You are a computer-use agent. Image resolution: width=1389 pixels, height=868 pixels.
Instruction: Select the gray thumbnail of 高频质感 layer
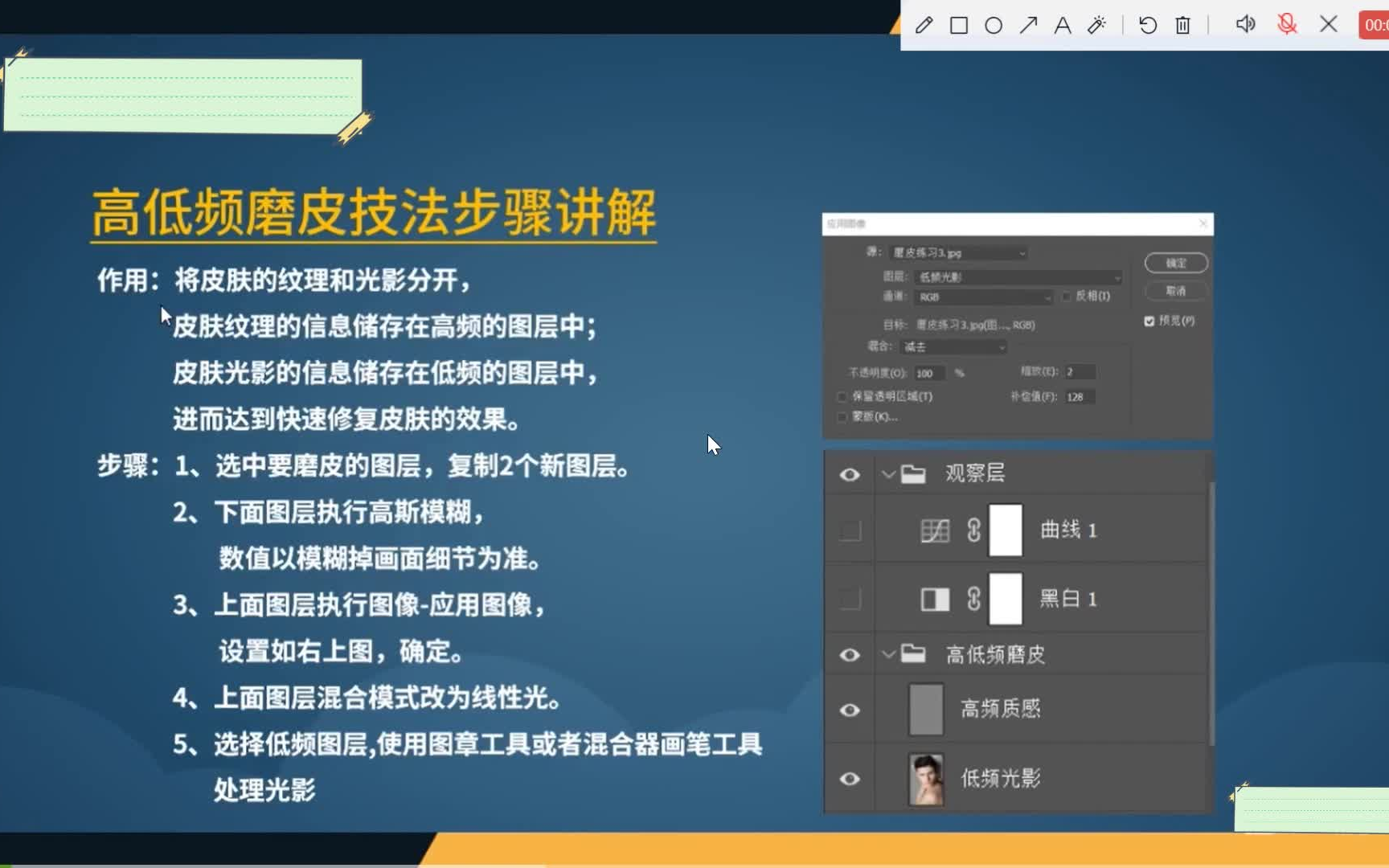tap(926, 709)
